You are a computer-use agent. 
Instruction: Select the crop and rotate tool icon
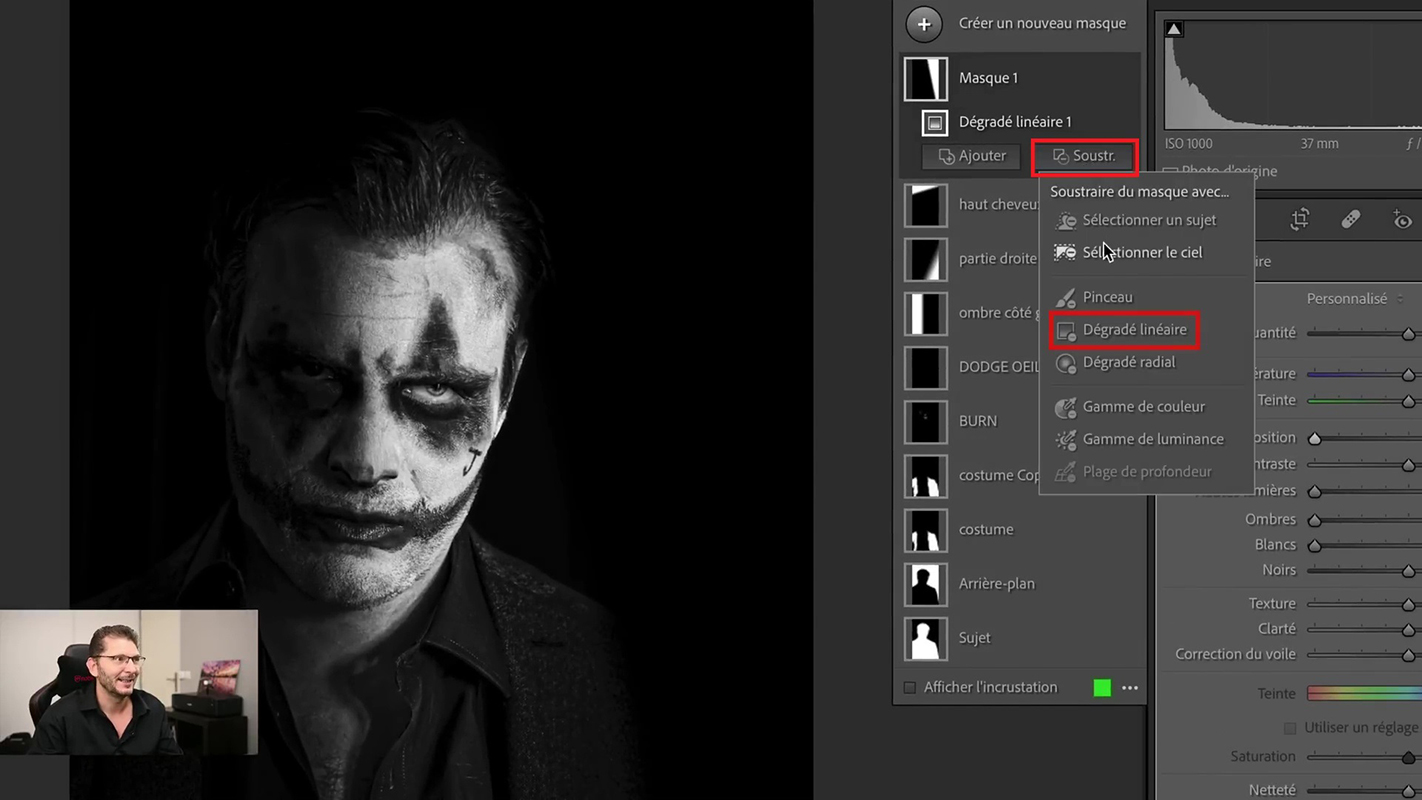point(1299,220)
